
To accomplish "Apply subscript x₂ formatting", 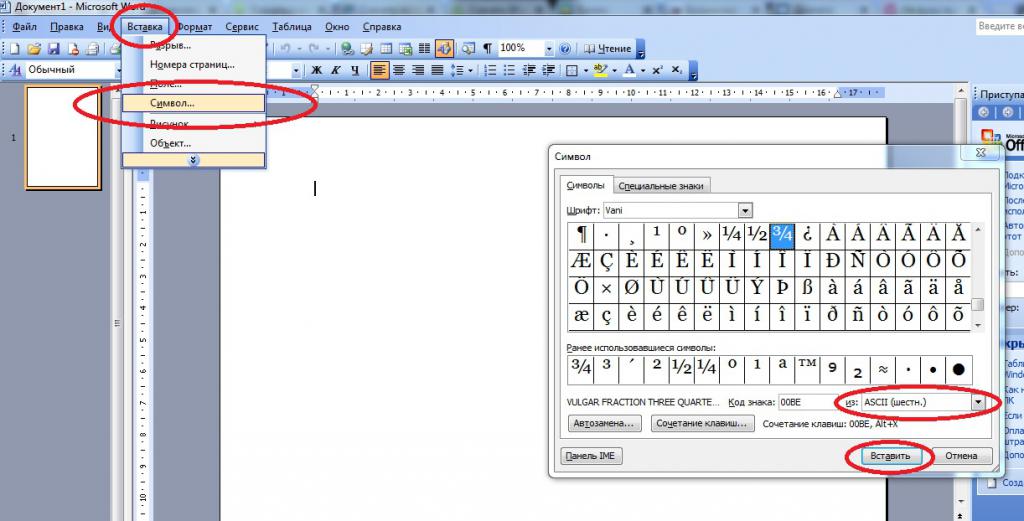I will pos(677,70).
